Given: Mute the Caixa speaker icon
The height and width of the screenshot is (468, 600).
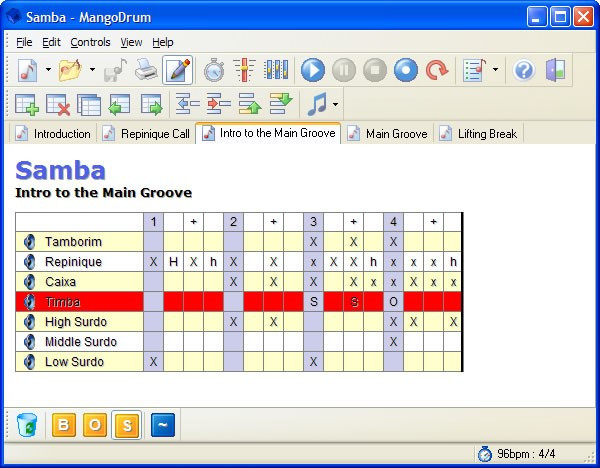Looking at the screenshot, I should pyautogui.click(x=29, y=282).
